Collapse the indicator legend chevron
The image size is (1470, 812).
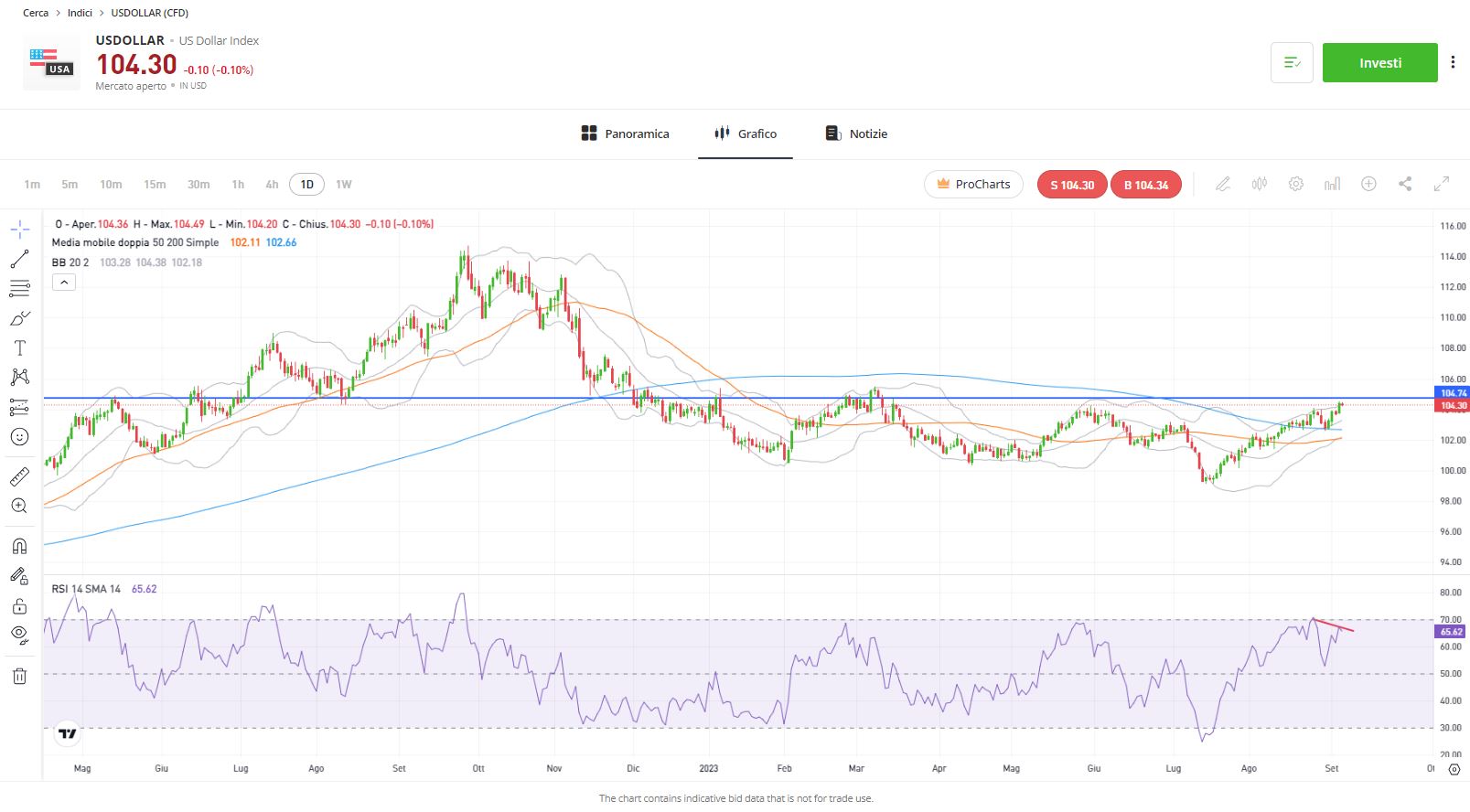pyautogui.click(x=64, y=283)
